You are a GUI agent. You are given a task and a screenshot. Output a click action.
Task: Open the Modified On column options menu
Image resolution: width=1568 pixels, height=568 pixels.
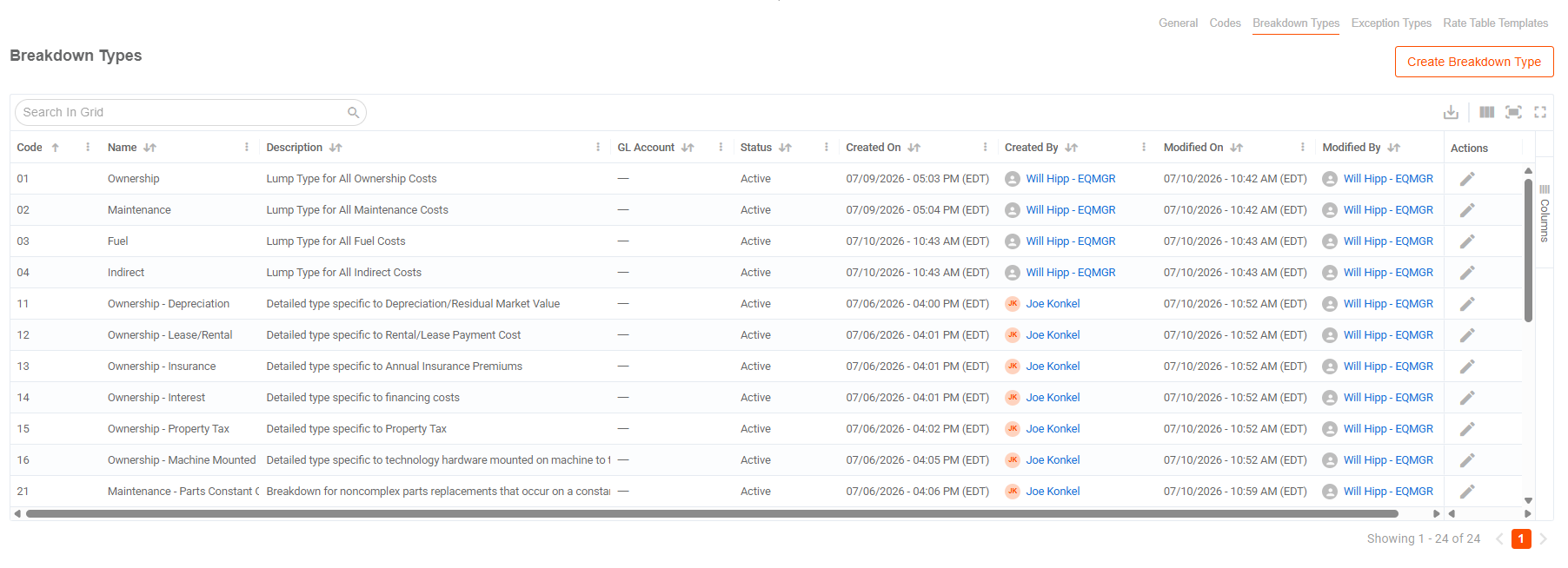click(x=1302, y=148)
